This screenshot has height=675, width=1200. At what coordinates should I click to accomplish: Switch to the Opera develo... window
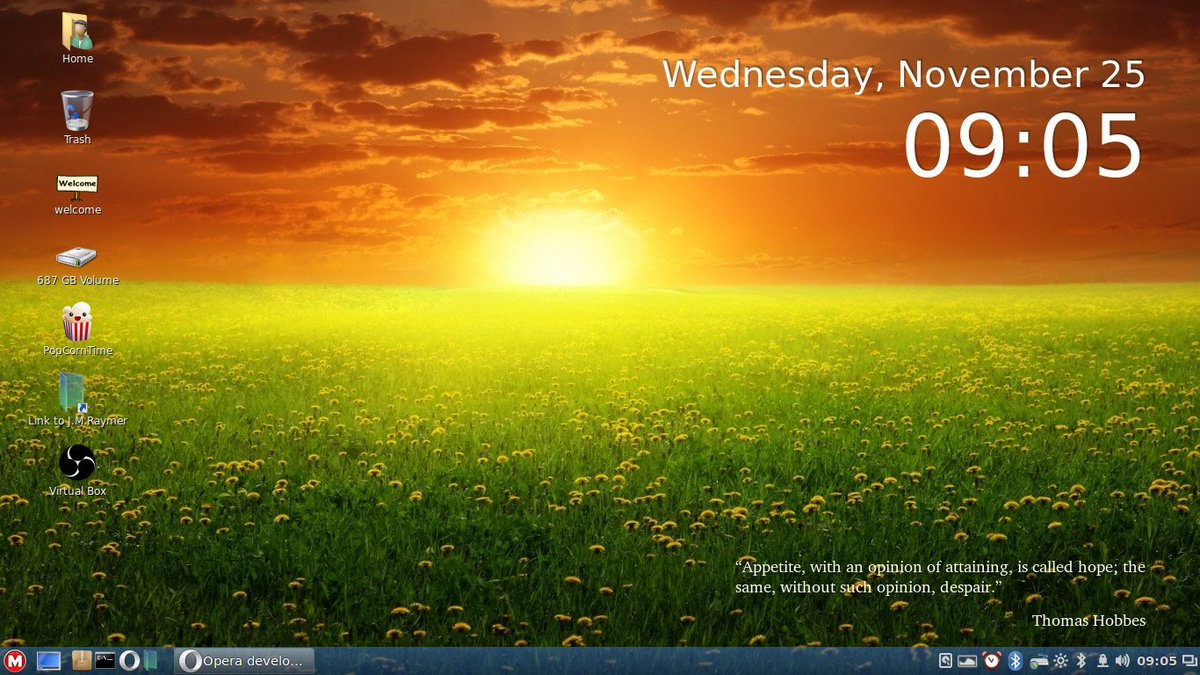point(245,660)
